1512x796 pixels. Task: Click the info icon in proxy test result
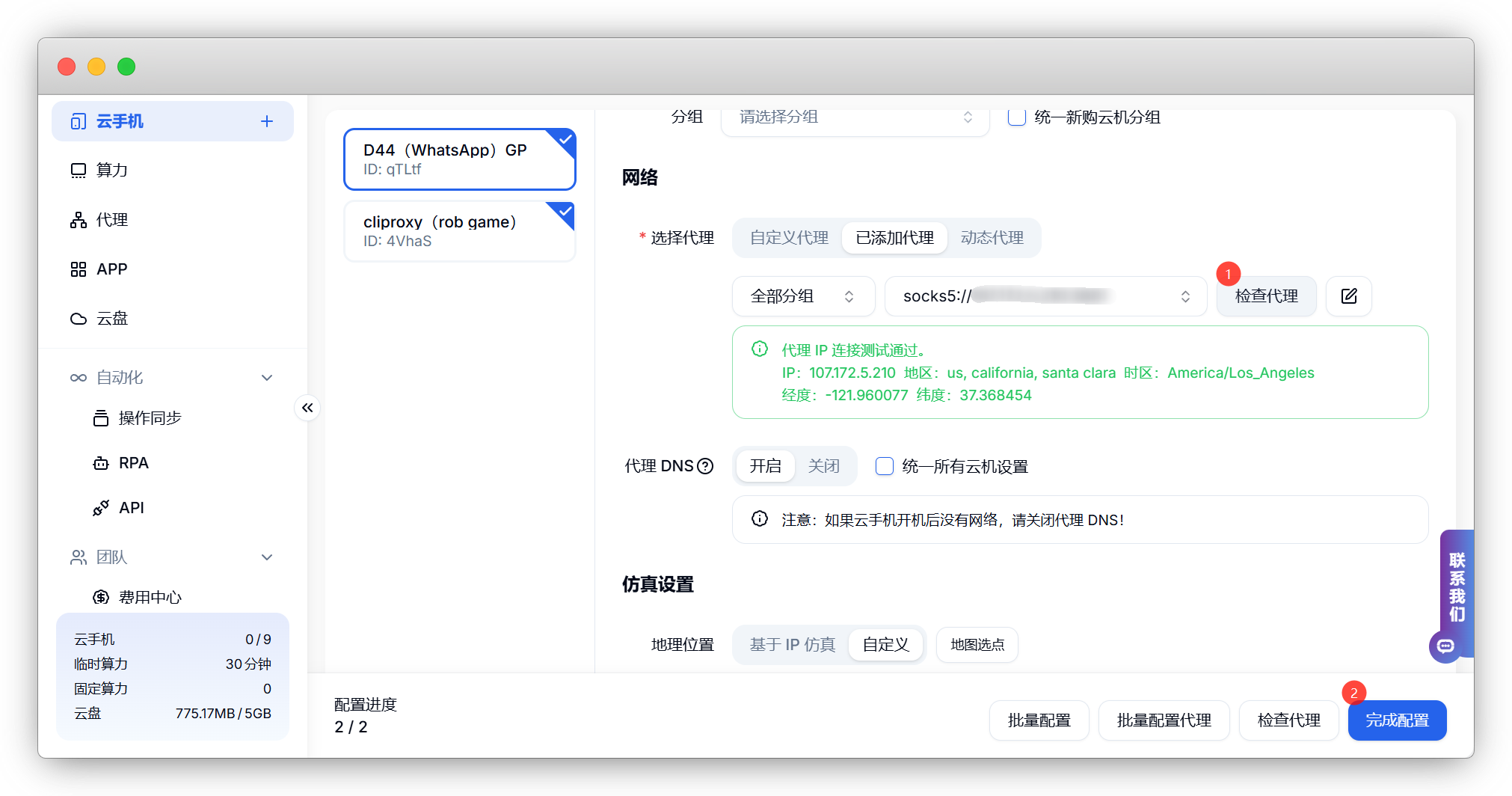point(760,349)
